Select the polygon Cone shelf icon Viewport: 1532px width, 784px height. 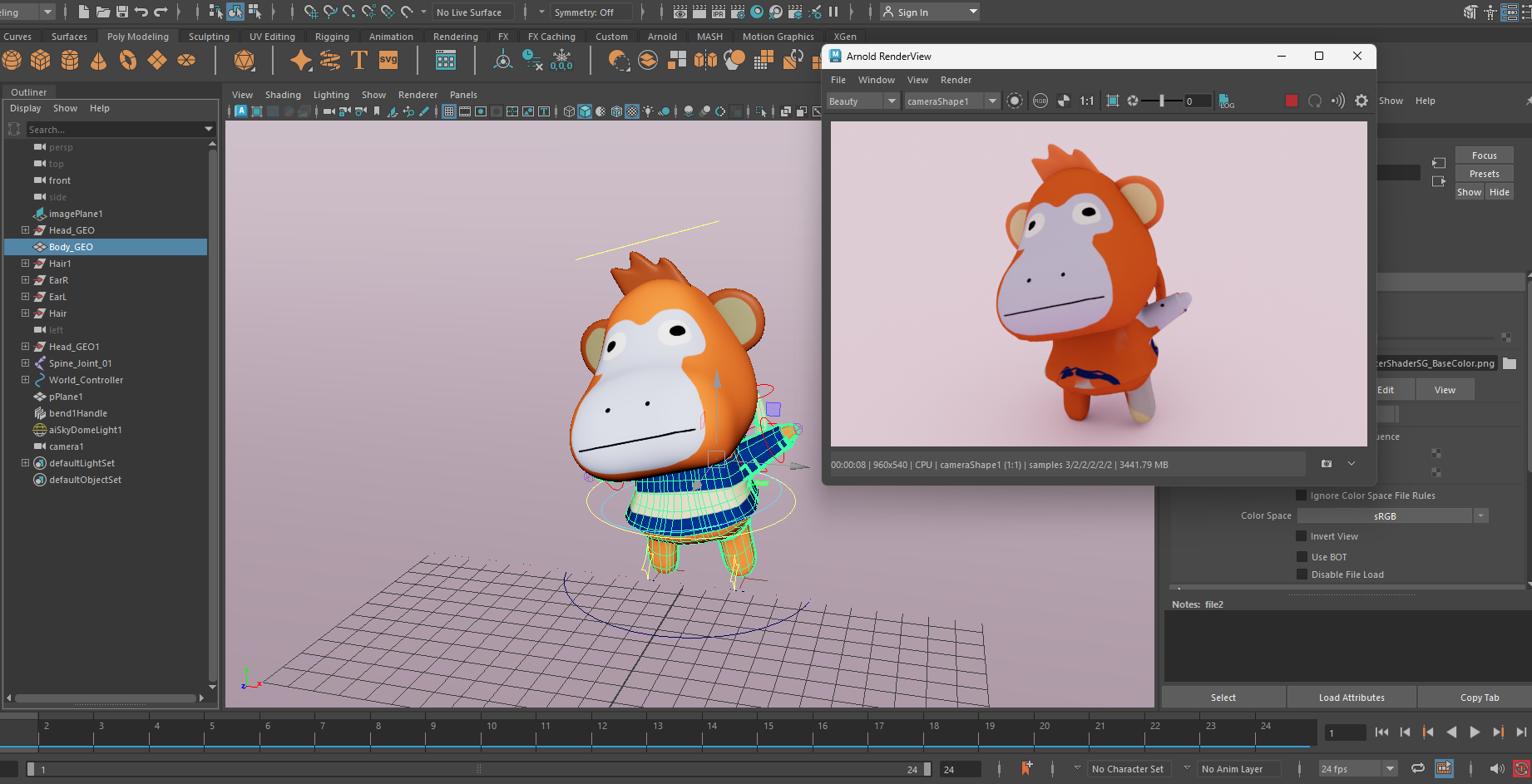tap(98, 60)
